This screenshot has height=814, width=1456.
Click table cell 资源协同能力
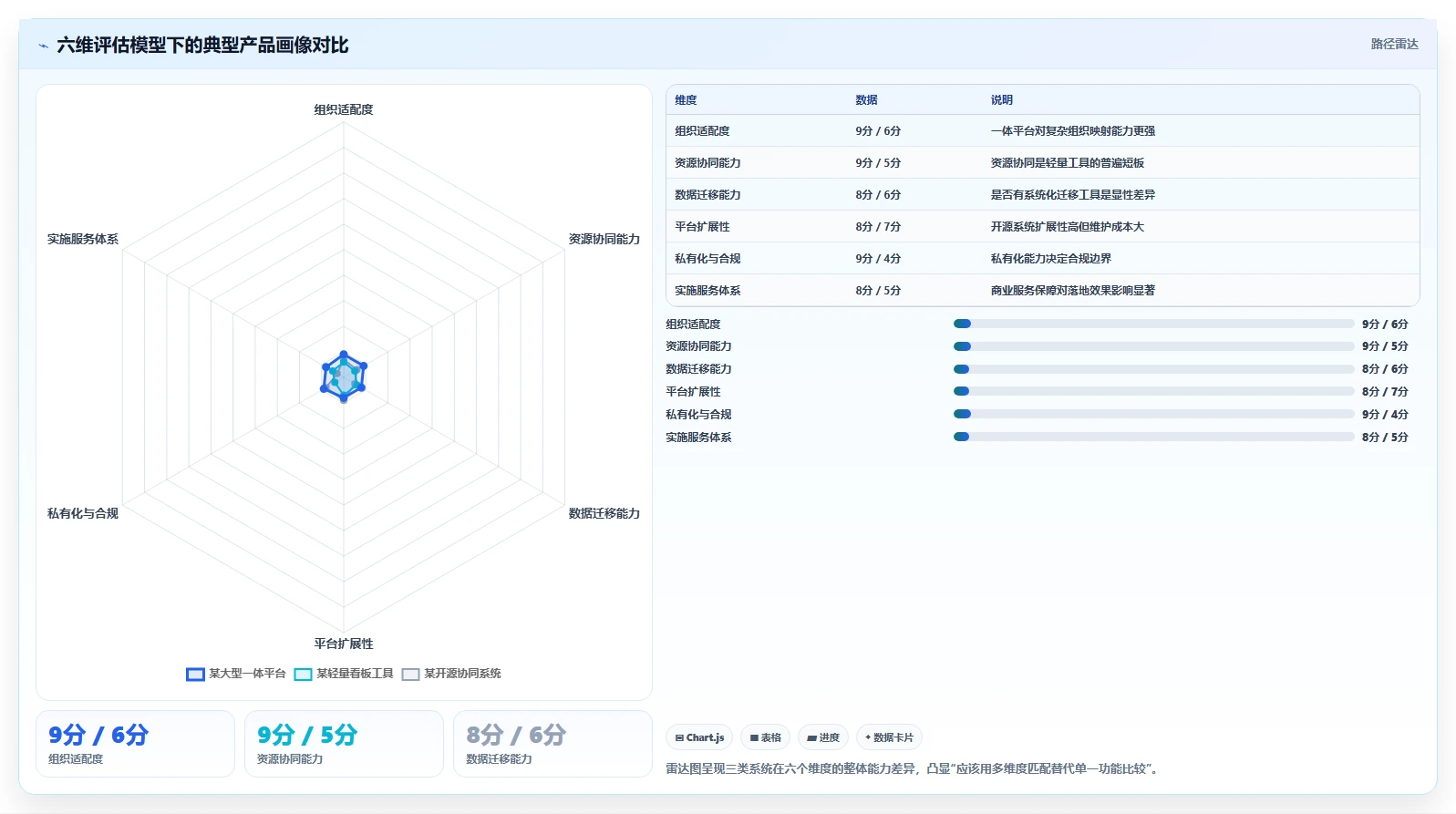click(707, 163)
